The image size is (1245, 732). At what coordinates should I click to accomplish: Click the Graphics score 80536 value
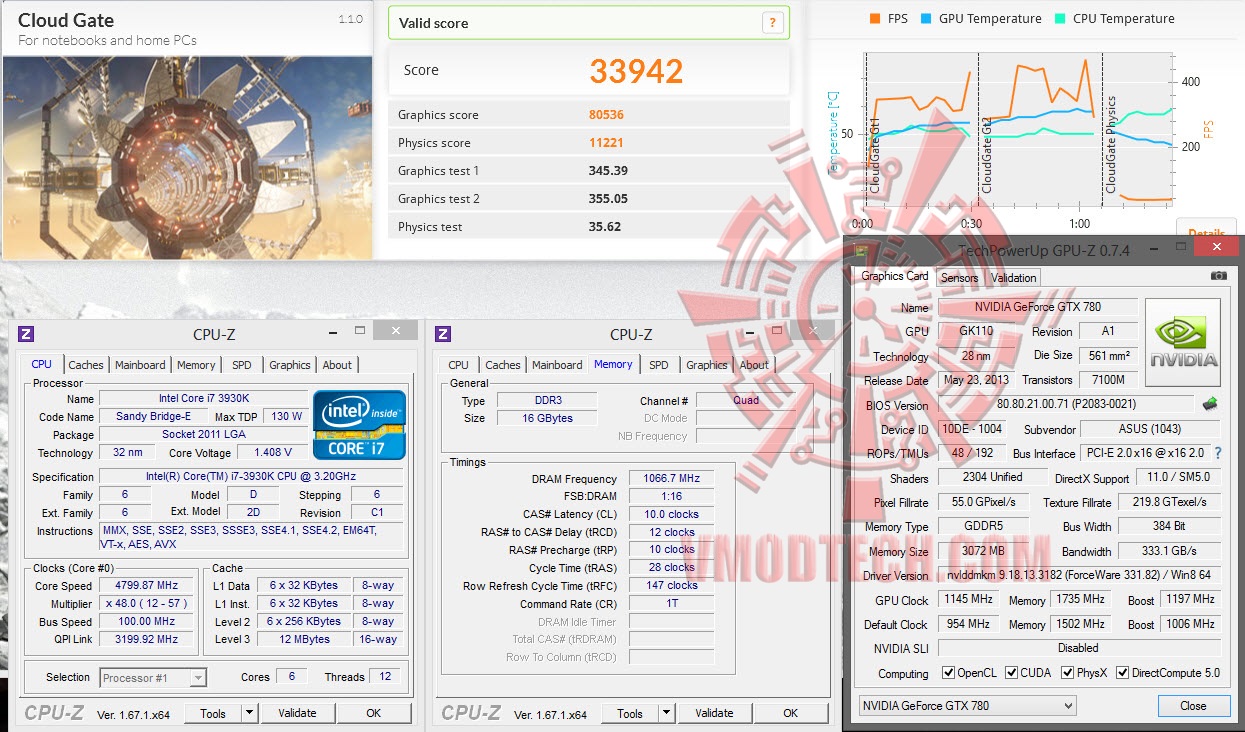606,115
